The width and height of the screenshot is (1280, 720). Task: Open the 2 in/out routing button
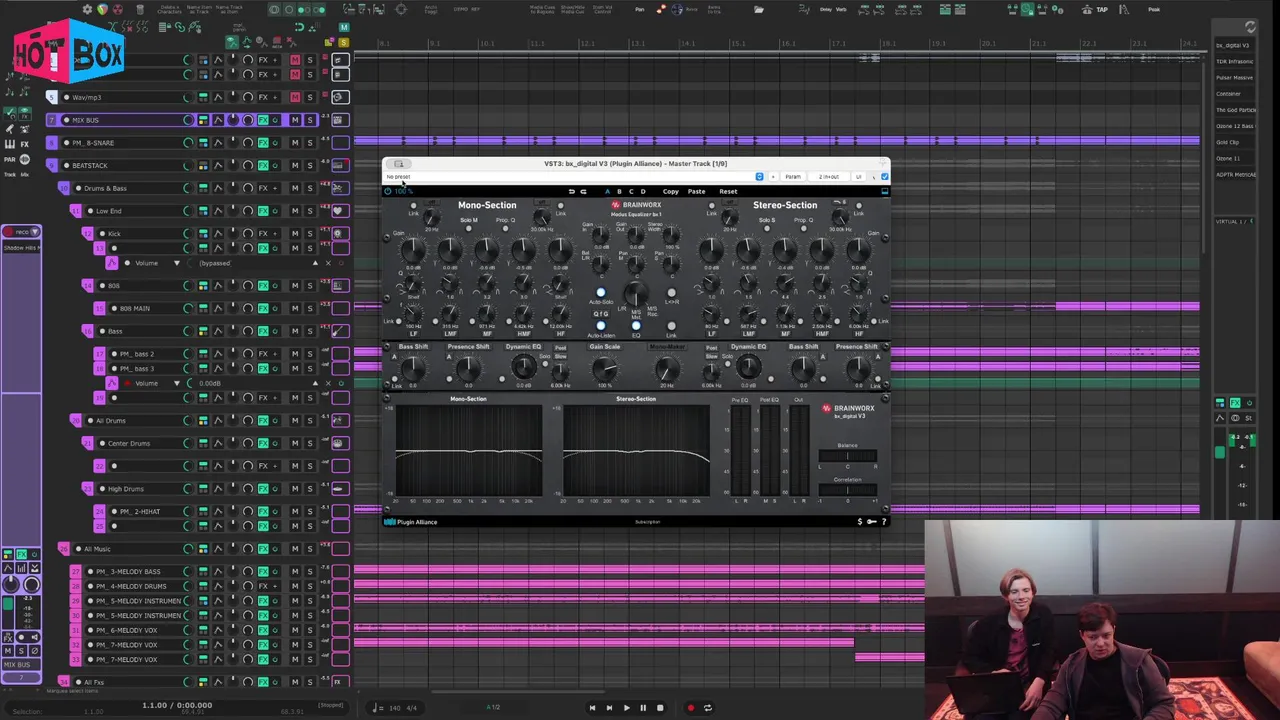coord(829,177)
